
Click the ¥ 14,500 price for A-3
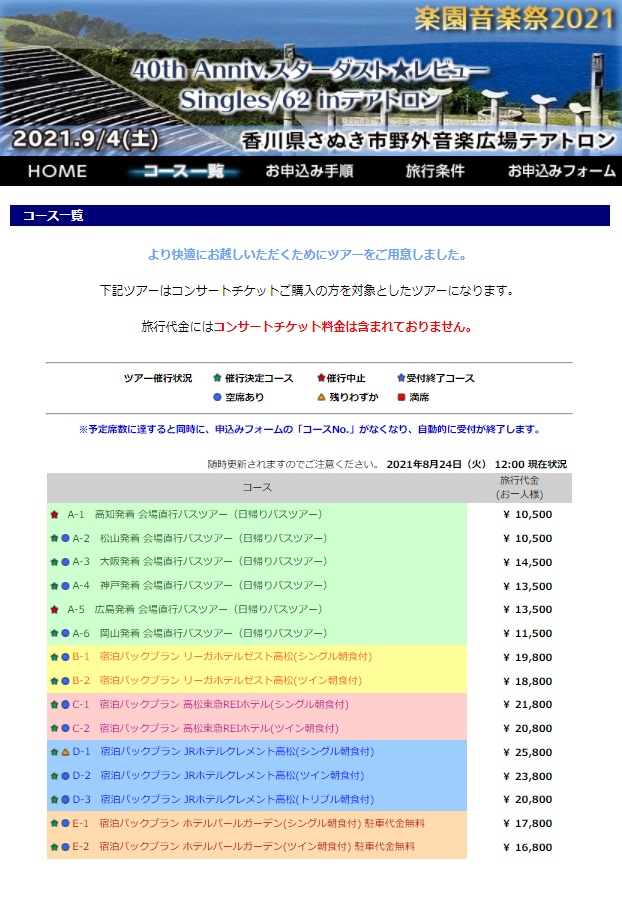click(x=527, y=562)
